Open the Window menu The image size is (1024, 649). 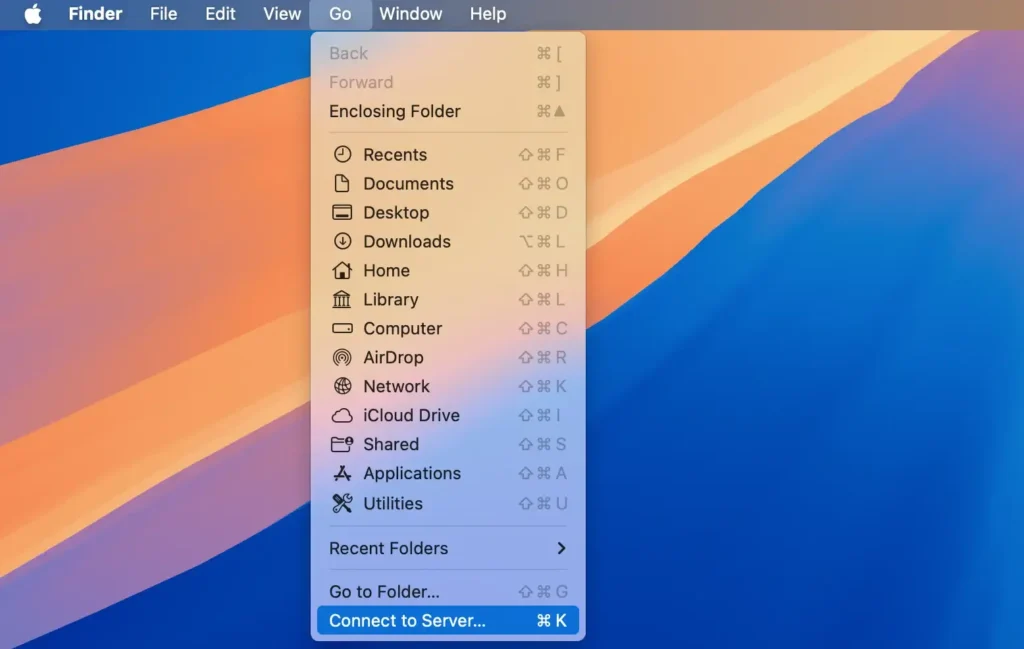point(411,14)
